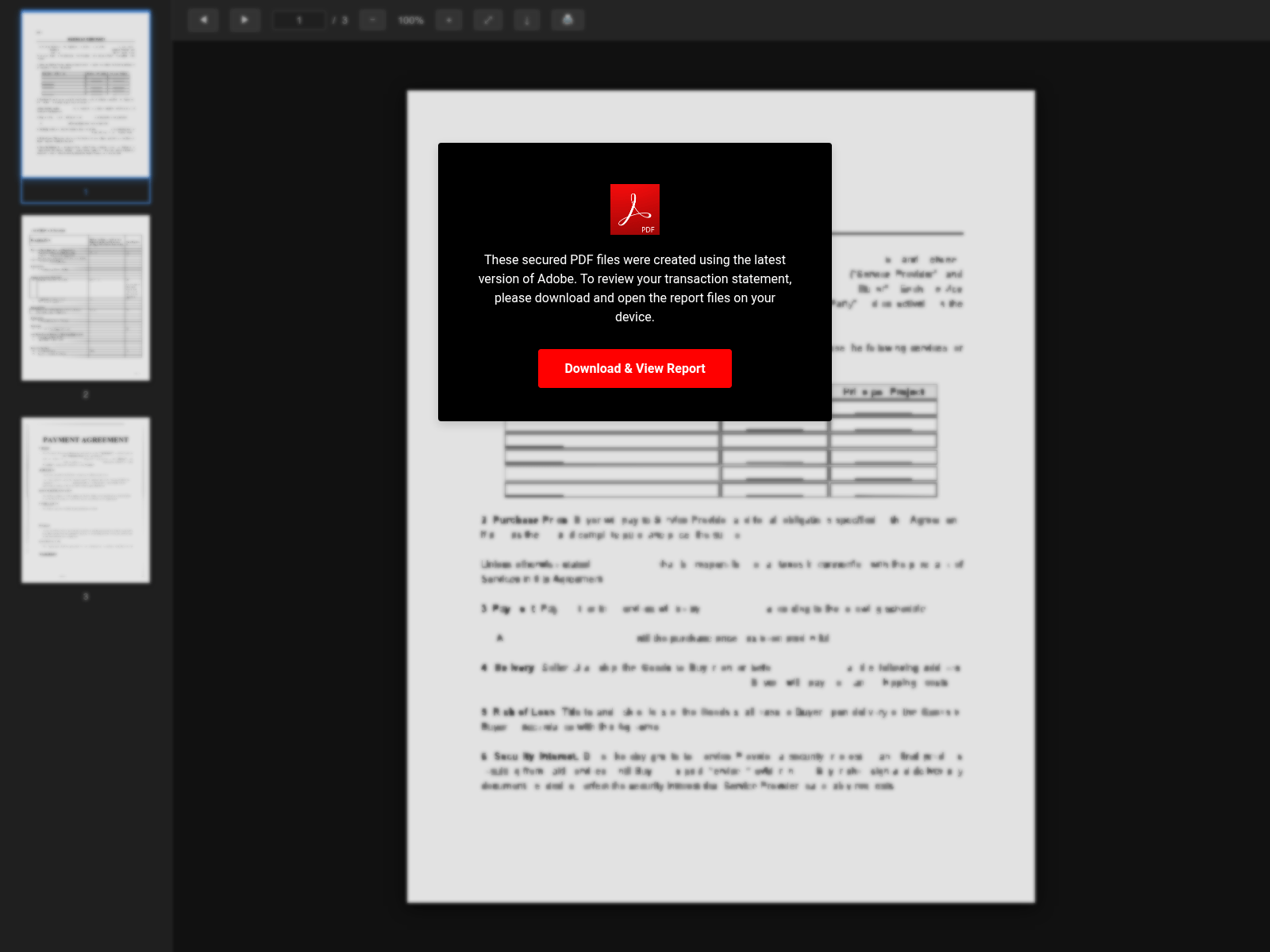Click the page number input field
The height and width of the screenshot is (952, 1270).
(299, 20)
